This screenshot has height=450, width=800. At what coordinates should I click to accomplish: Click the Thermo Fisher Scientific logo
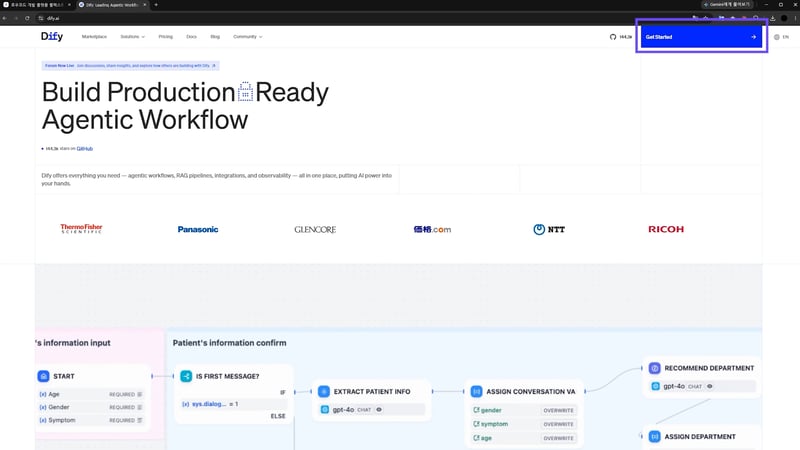click(x=81, y=229)
